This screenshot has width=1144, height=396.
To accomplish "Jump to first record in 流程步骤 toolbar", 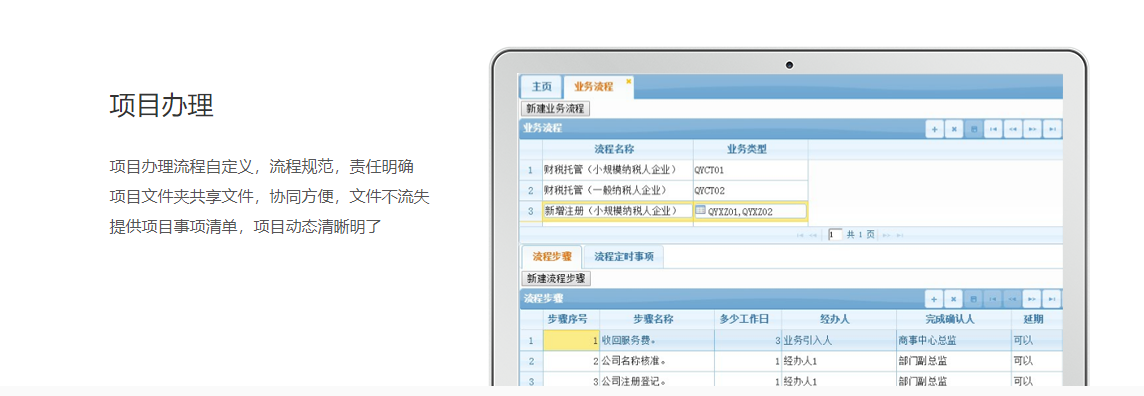I will tap(993, 299).
